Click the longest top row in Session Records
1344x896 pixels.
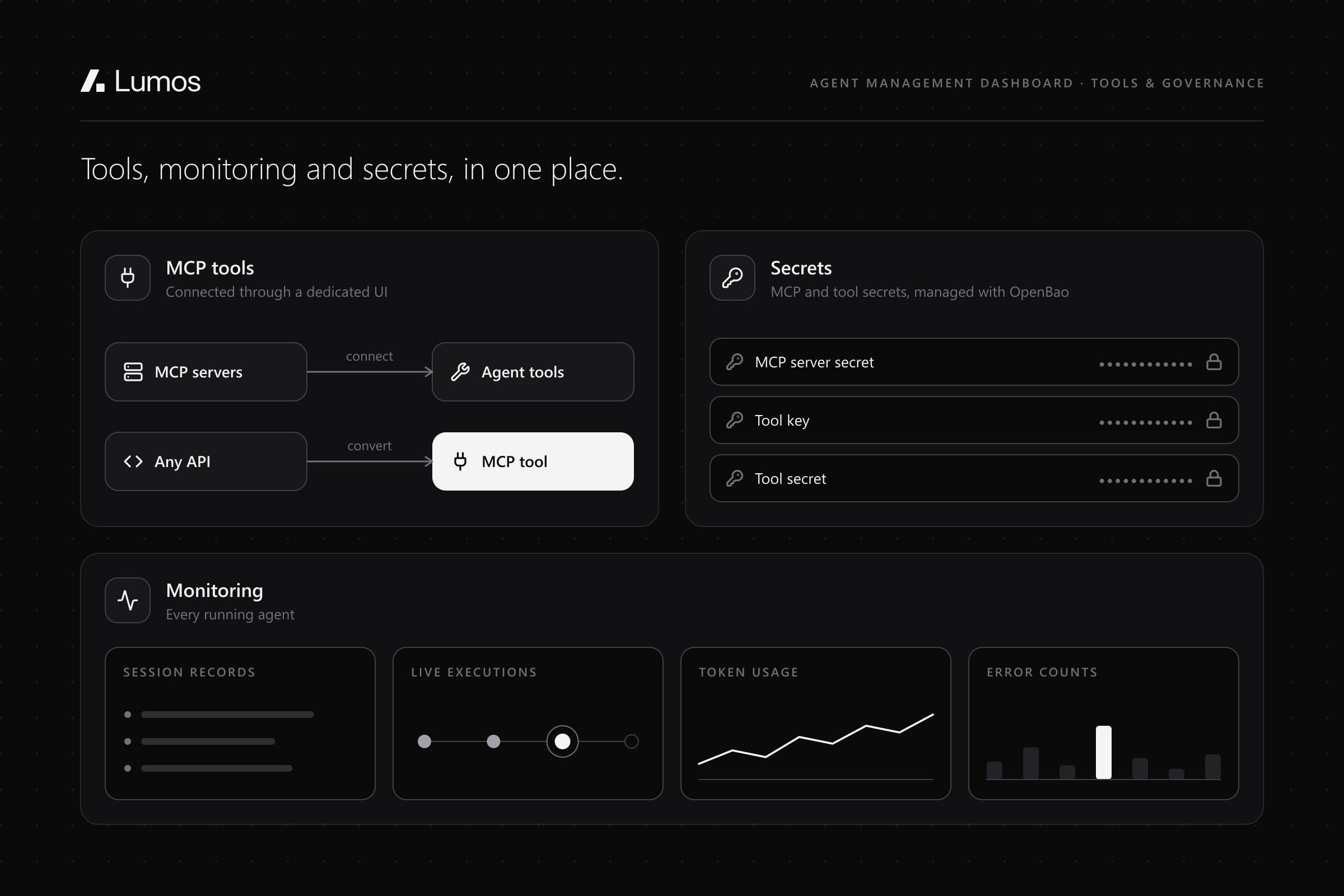point(220,715)
